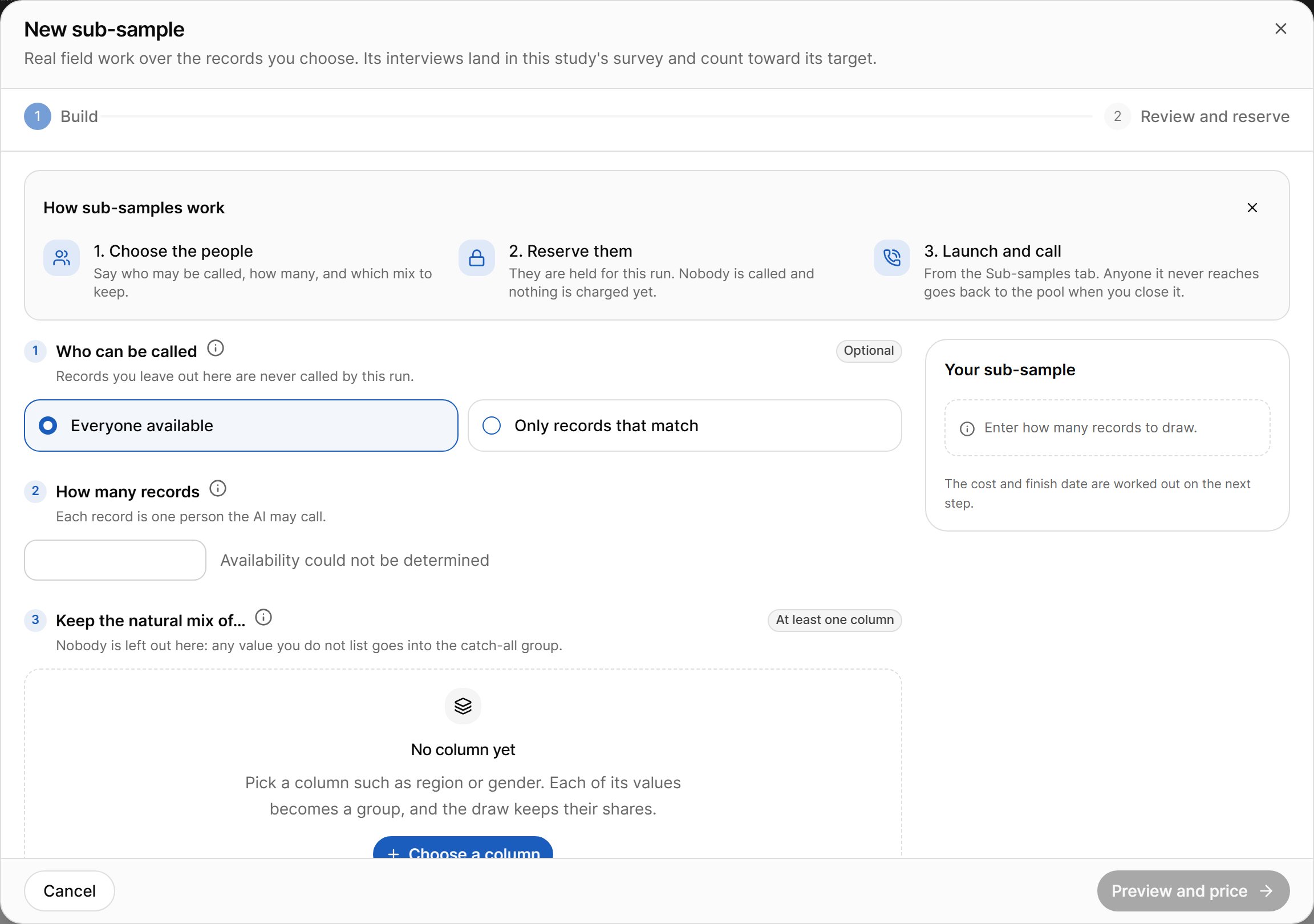This screenshot has width=1314, height=924.
Task: Click the No column yet heading
Action: 463,749
